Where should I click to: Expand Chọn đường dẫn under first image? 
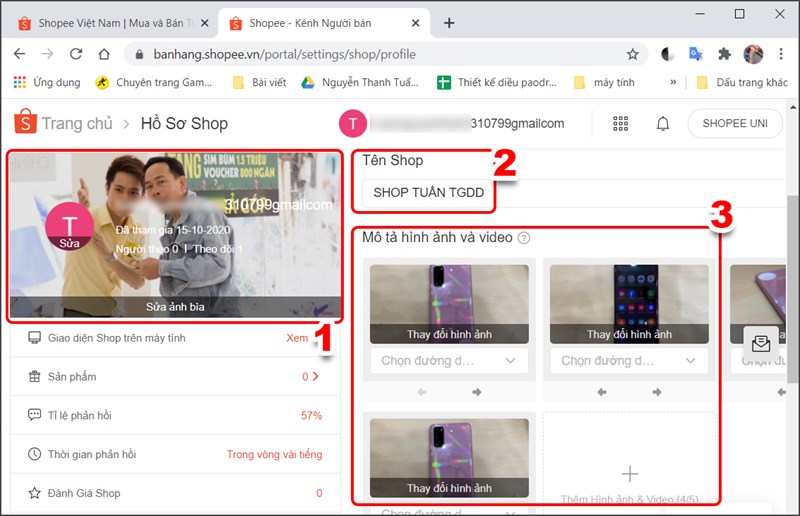(449, 361)
